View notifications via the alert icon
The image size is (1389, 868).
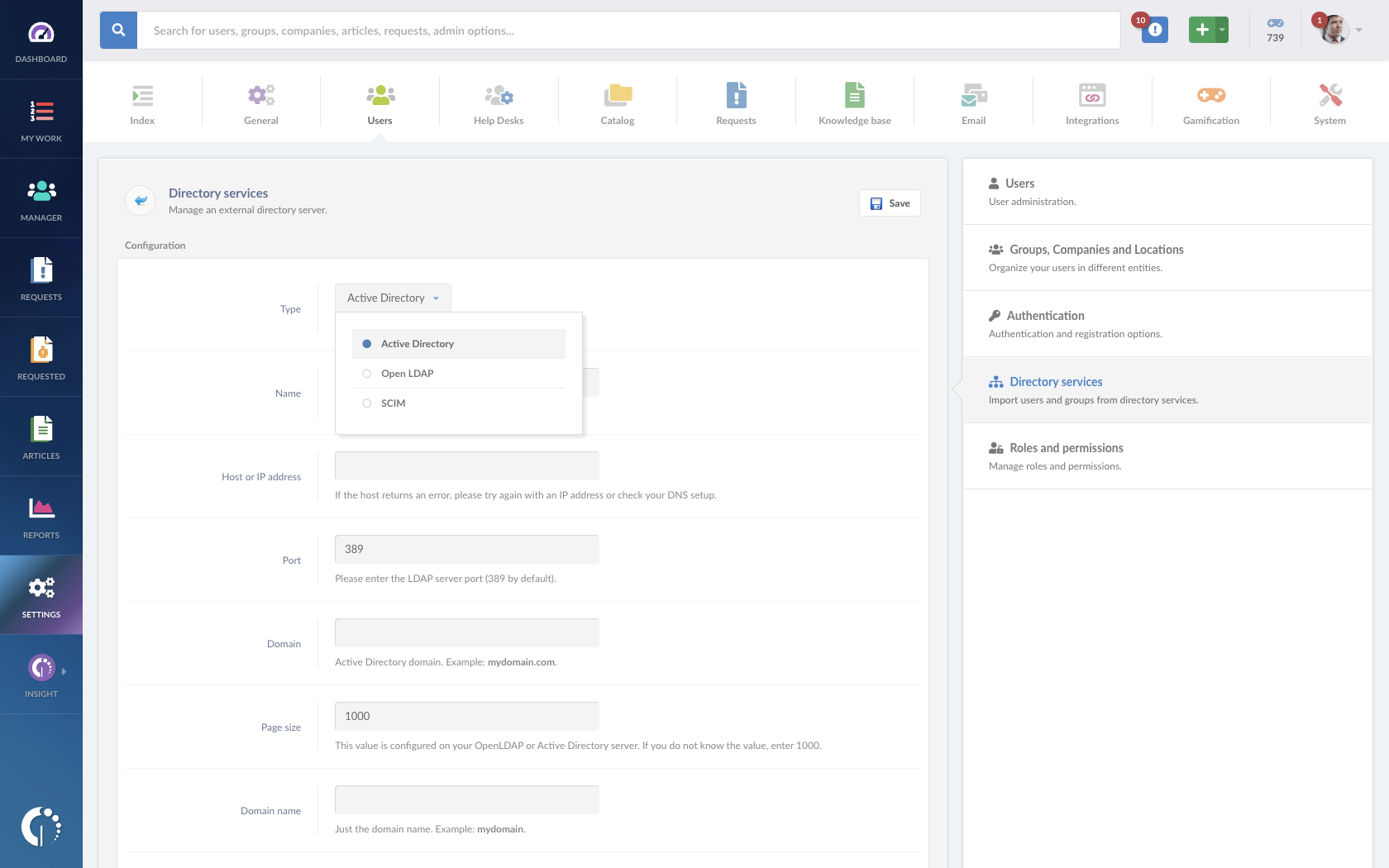coord(1153,29)
